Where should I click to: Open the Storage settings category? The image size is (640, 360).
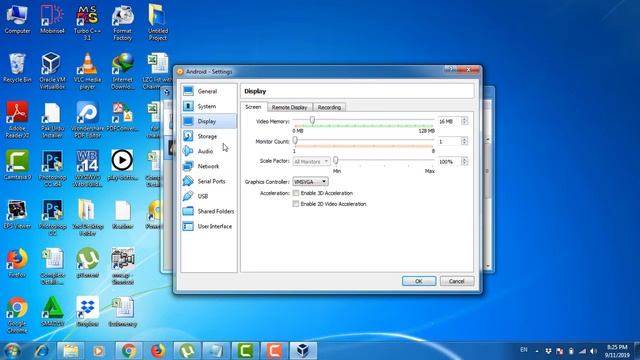[x=209, y=136]
